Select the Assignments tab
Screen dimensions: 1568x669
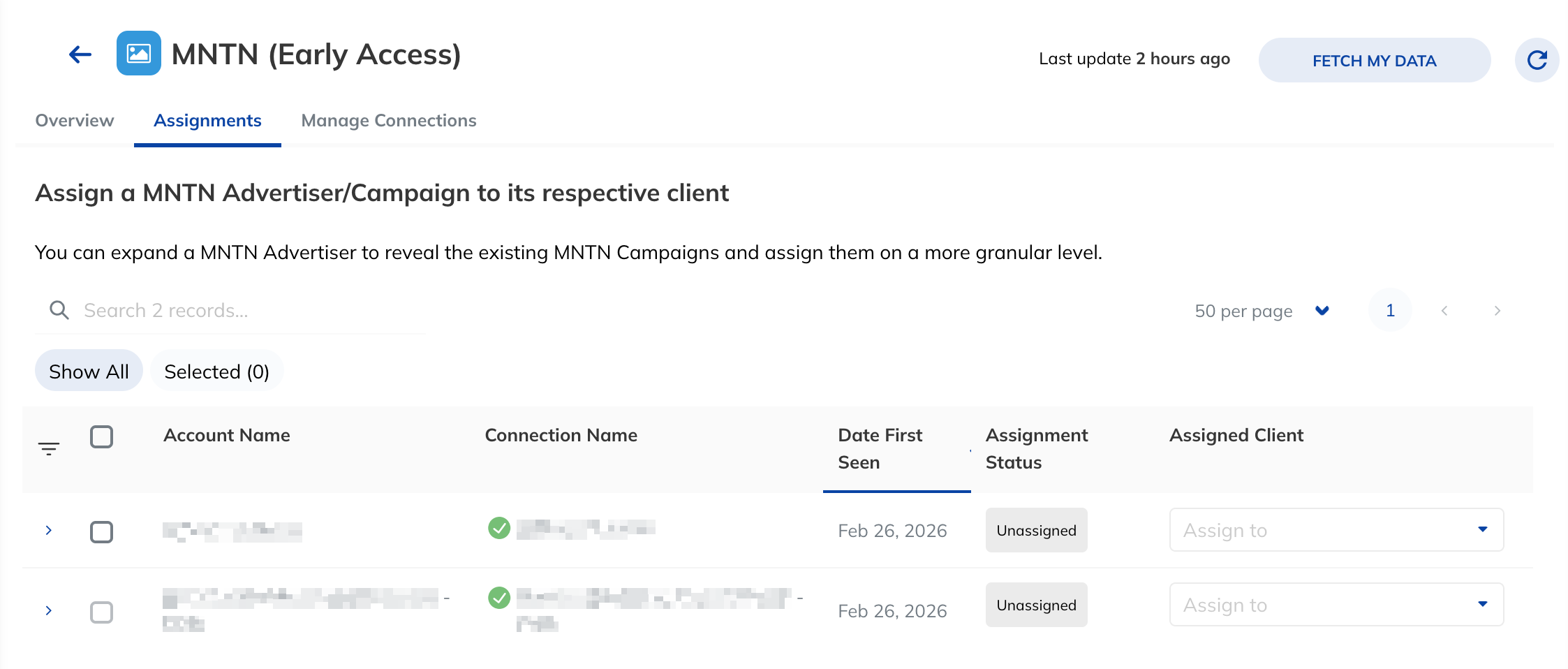(207, 121)
